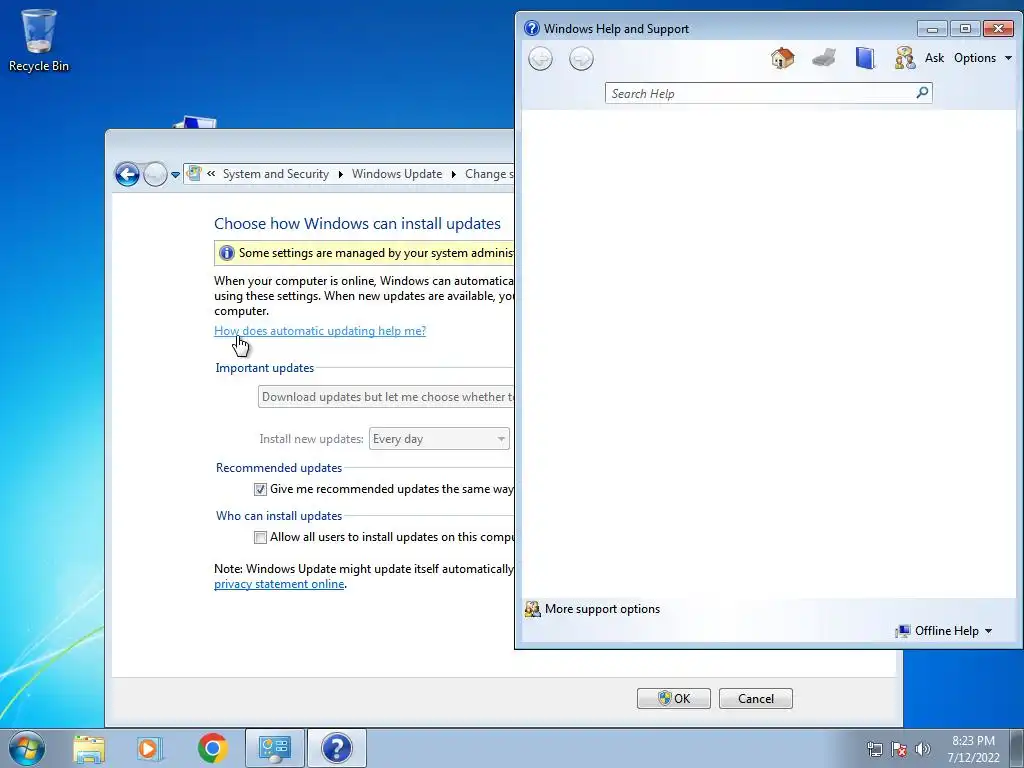Click Show desktop button at taskbar end
Image resolution: width=1024 pixels, height=768 pixels.
(x=1017, y=748)
